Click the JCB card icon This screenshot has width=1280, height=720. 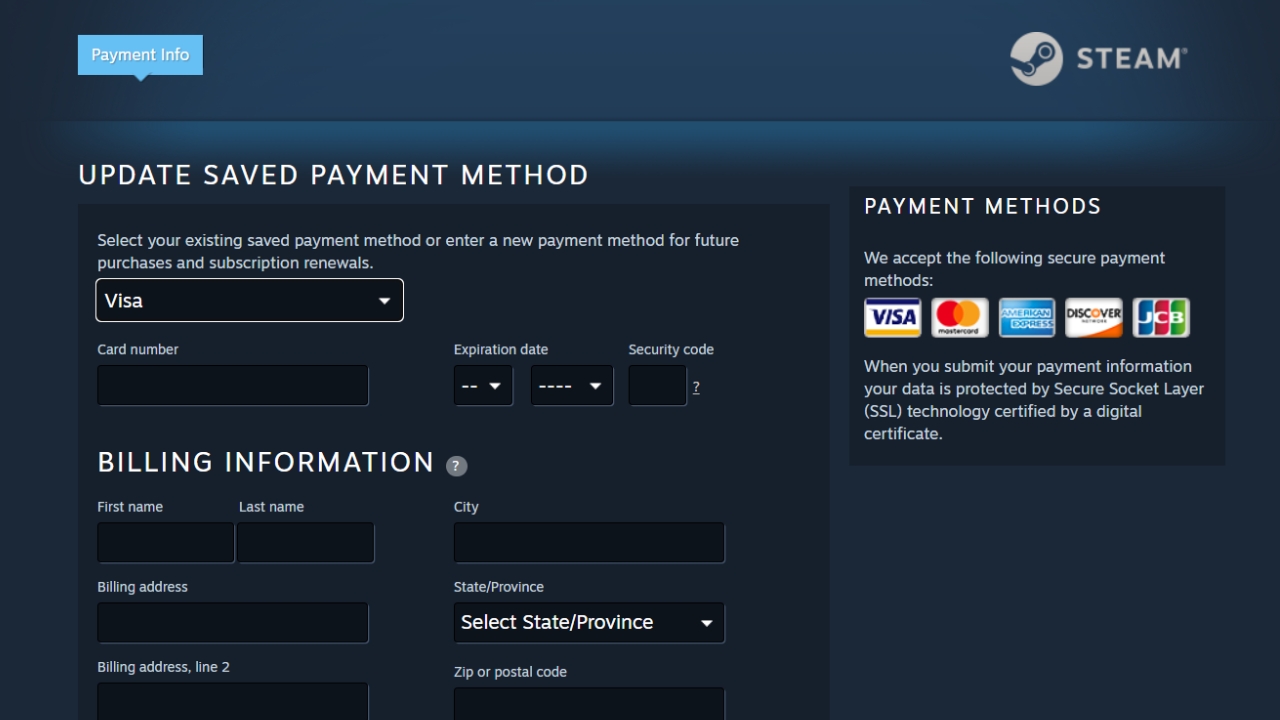point(1161,317)
